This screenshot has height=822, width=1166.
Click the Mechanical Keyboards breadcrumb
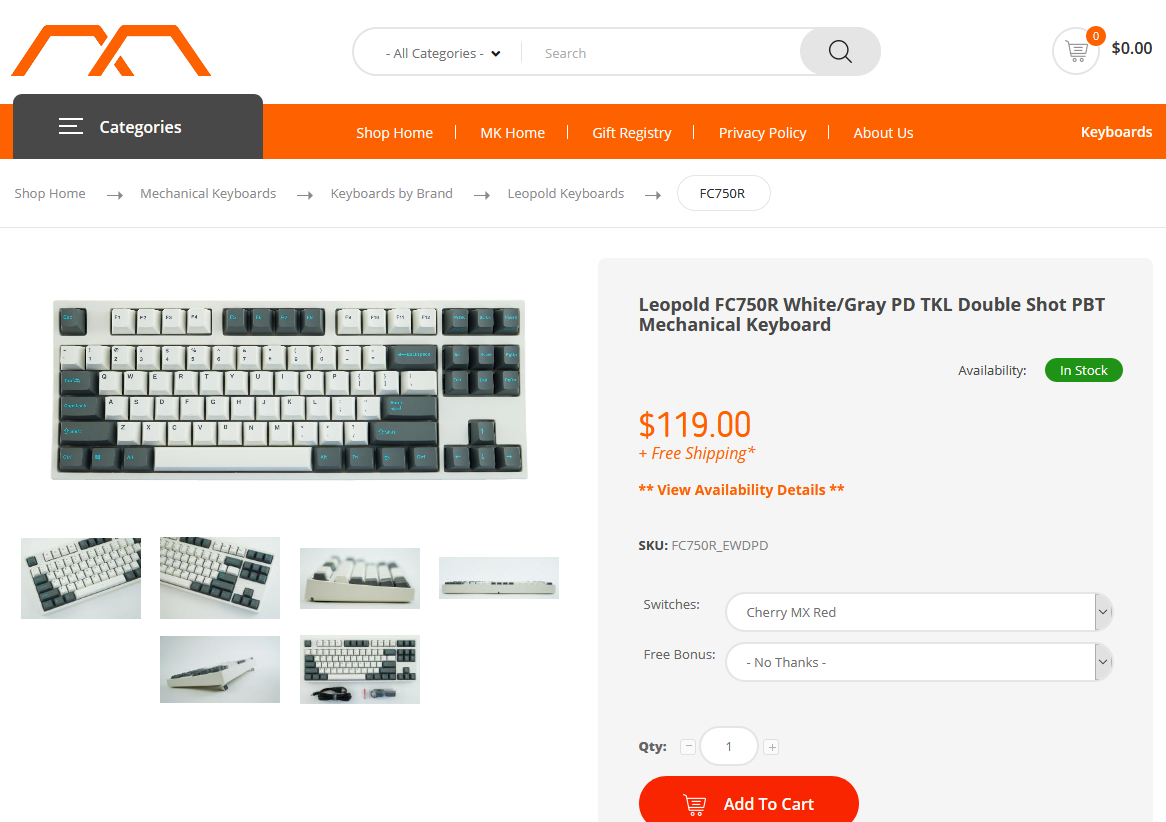[208, 193]
